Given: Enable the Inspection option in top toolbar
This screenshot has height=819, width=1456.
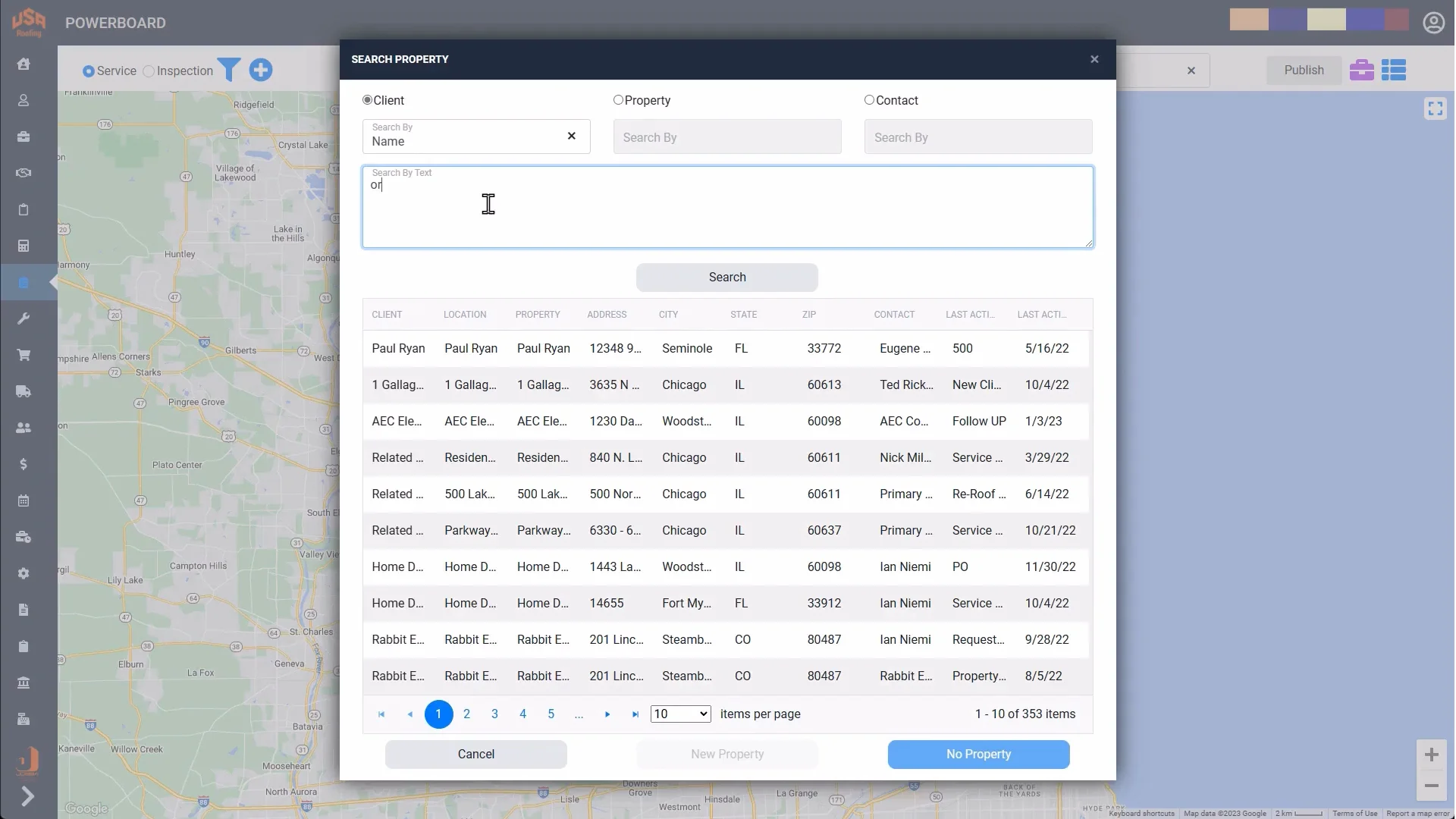Looking at the screenshot, I should tap(149, 70).
